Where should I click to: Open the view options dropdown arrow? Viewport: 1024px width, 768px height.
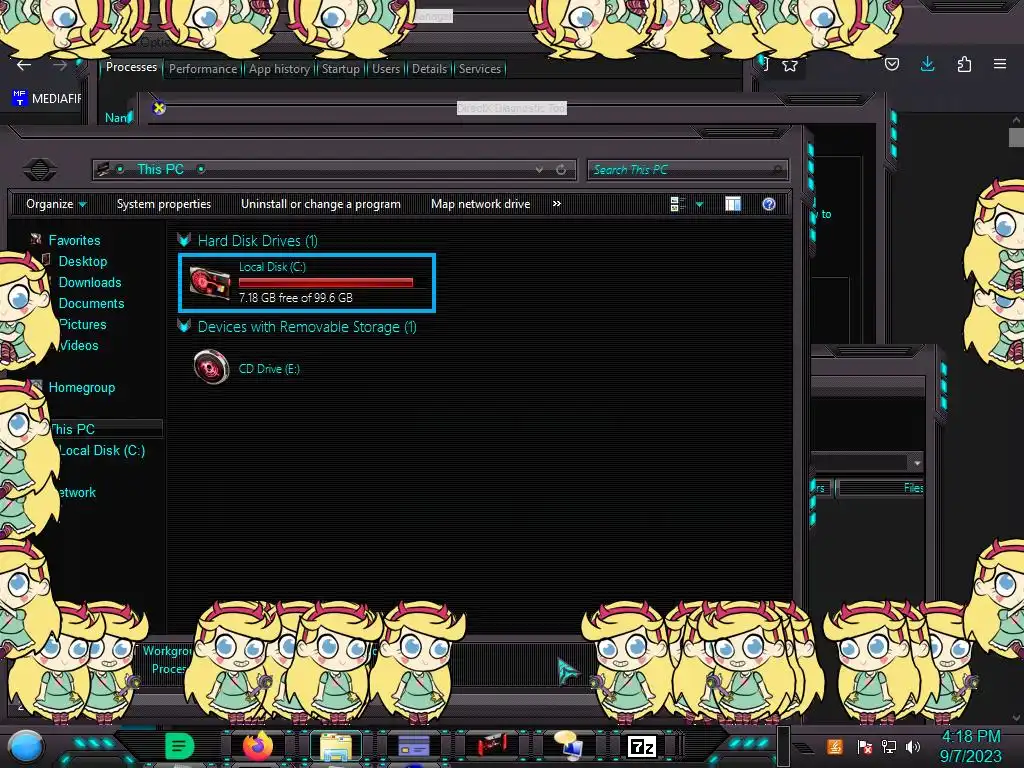coord(699,204)
